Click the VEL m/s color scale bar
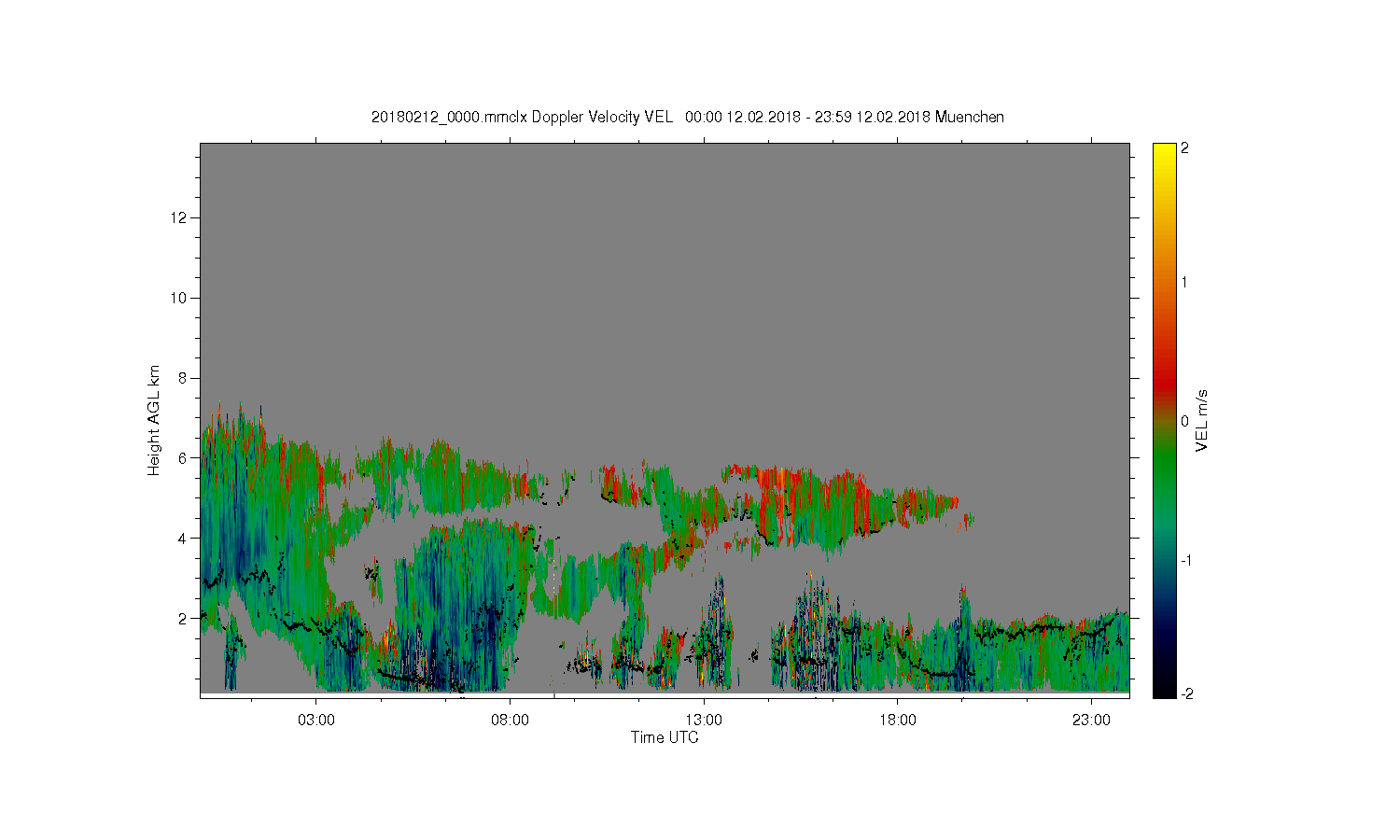The image size is (1400, 840). click(1164, 420)
